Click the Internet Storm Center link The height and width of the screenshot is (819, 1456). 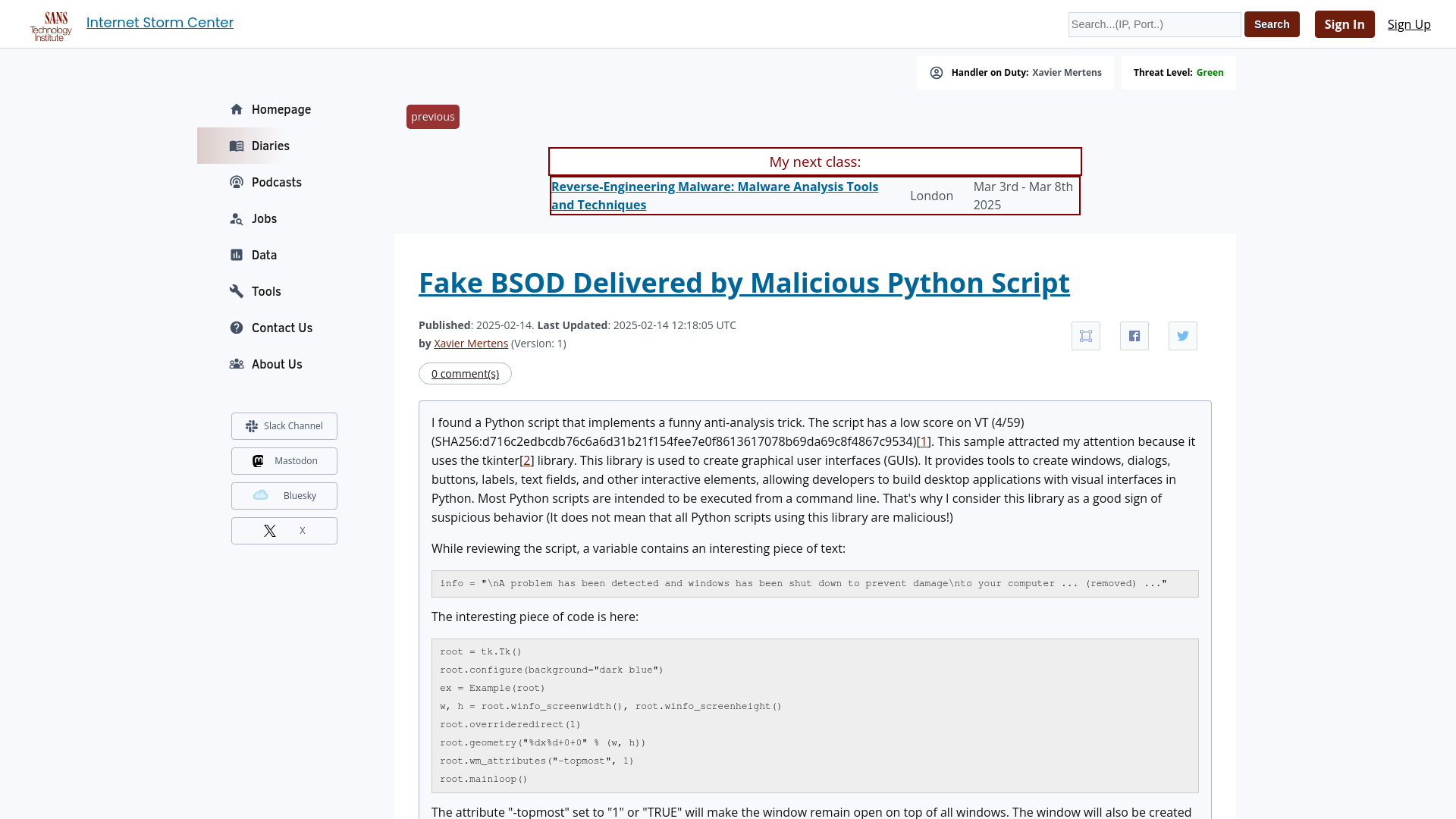point(160,23)
